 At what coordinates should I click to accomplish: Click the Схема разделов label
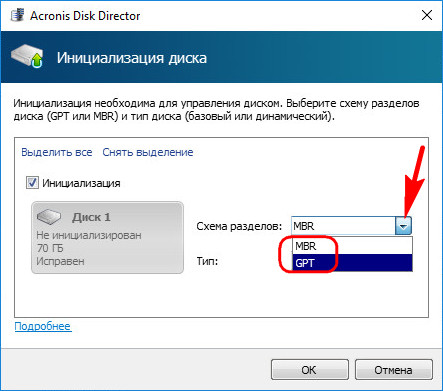(239, 226)
